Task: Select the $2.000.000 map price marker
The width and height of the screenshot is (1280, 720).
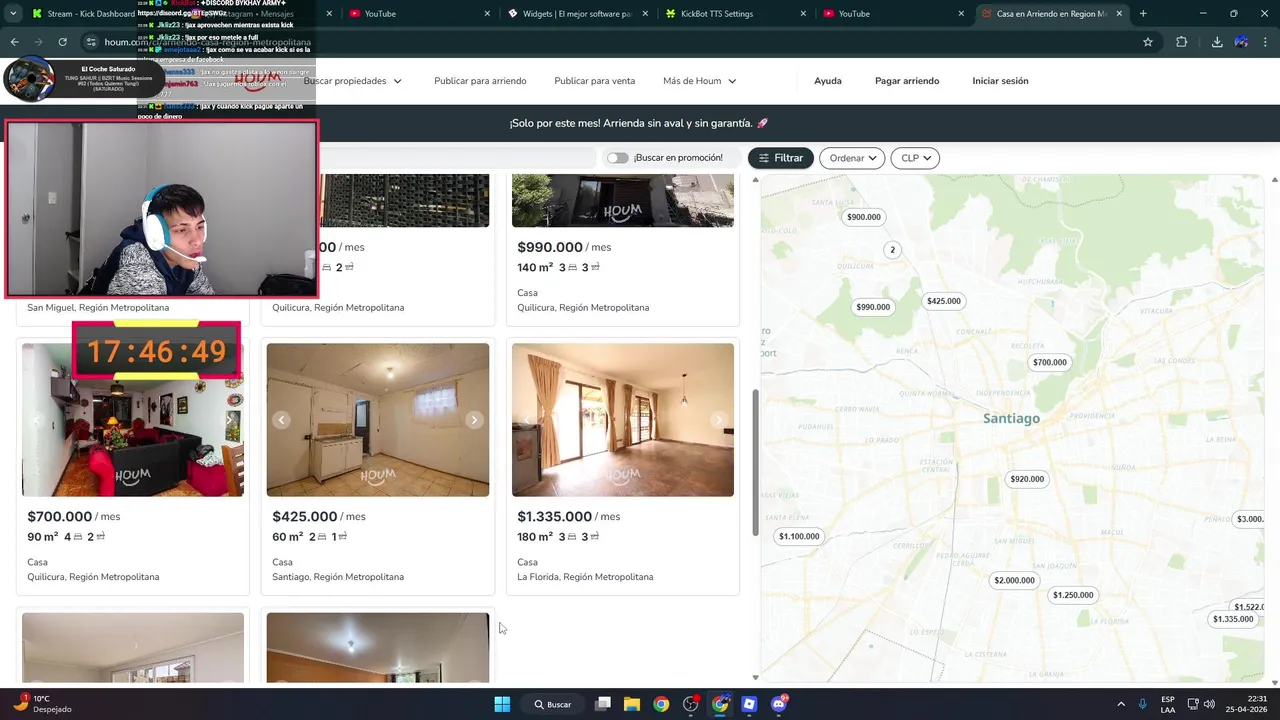Action: [1014, 580]
